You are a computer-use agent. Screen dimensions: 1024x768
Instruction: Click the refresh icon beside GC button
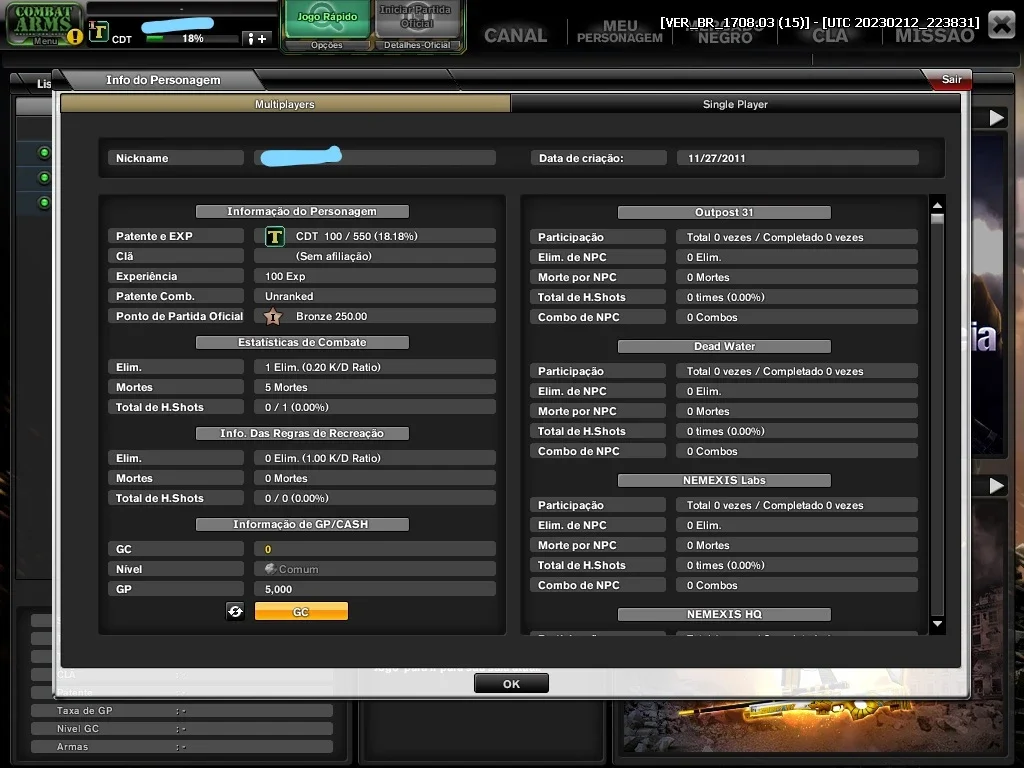(235, 611)
